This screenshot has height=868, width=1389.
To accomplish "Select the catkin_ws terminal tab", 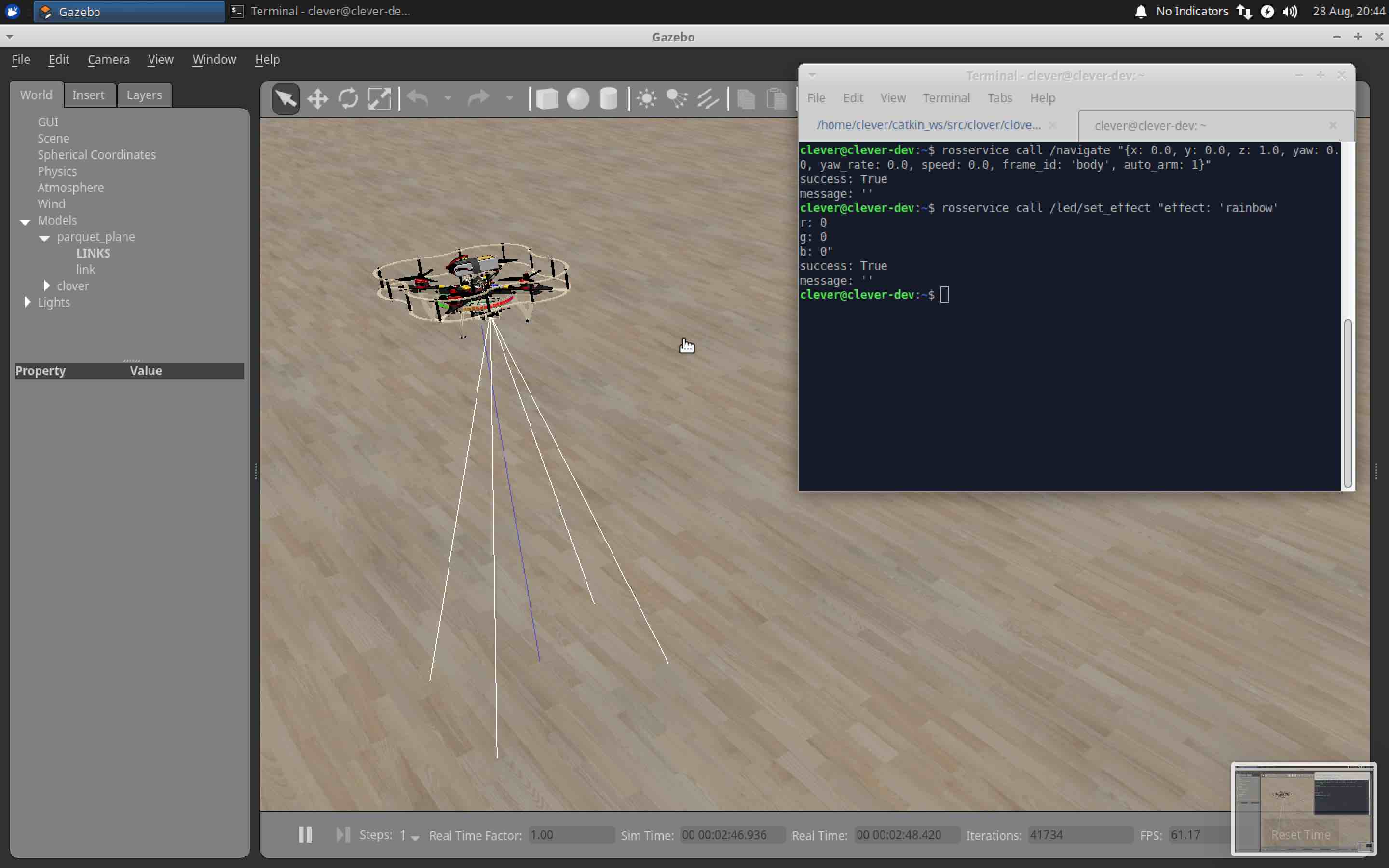I will [x=928, y=125].
